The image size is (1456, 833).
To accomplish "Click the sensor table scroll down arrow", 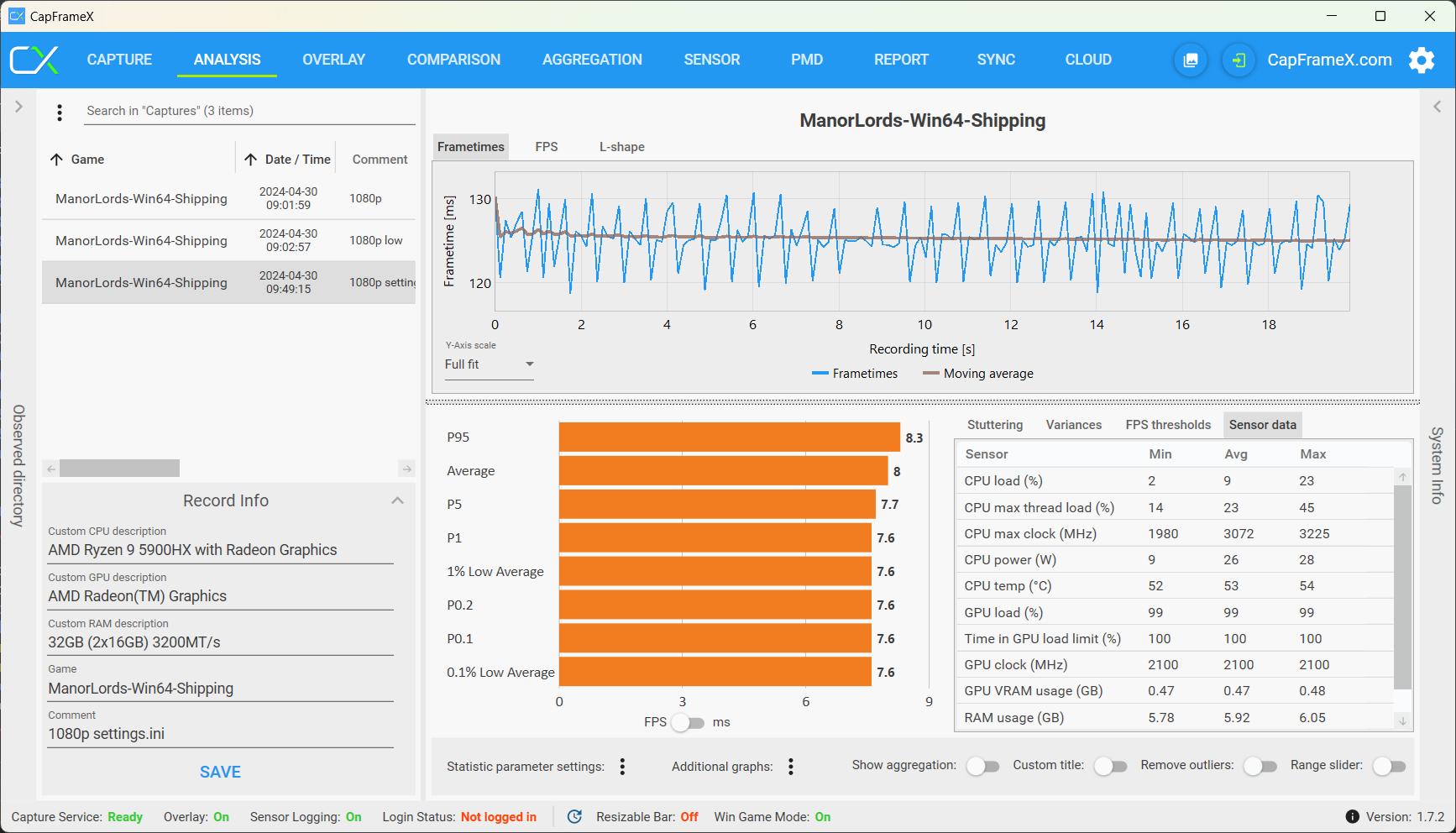I will (1402, 720).
